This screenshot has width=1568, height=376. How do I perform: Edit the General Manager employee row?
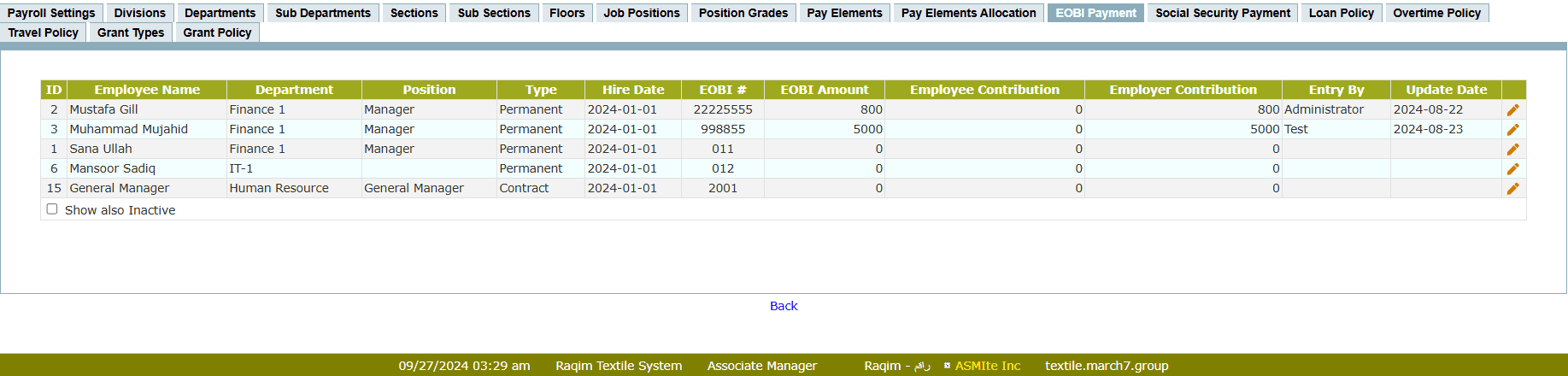coord(1512,189)
